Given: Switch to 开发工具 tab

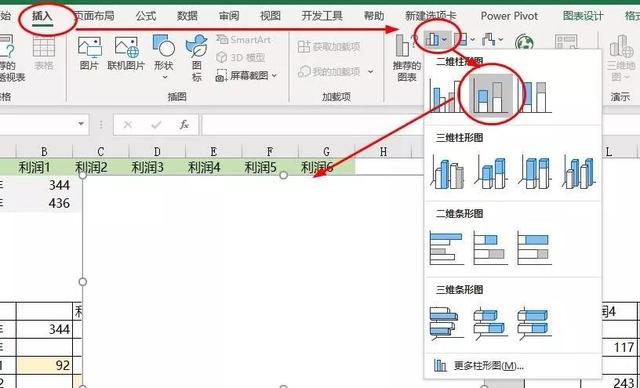Looking at the screenshot, I should point(322,16).
